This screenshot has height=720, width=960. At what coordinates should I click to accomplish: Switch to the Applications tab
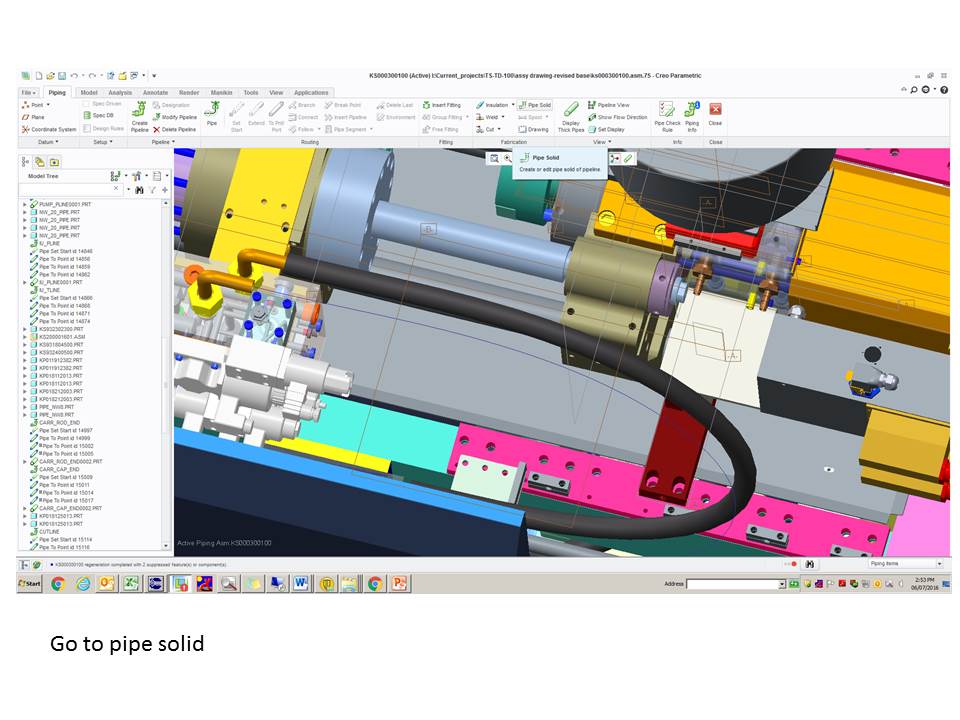click(311, 92)
